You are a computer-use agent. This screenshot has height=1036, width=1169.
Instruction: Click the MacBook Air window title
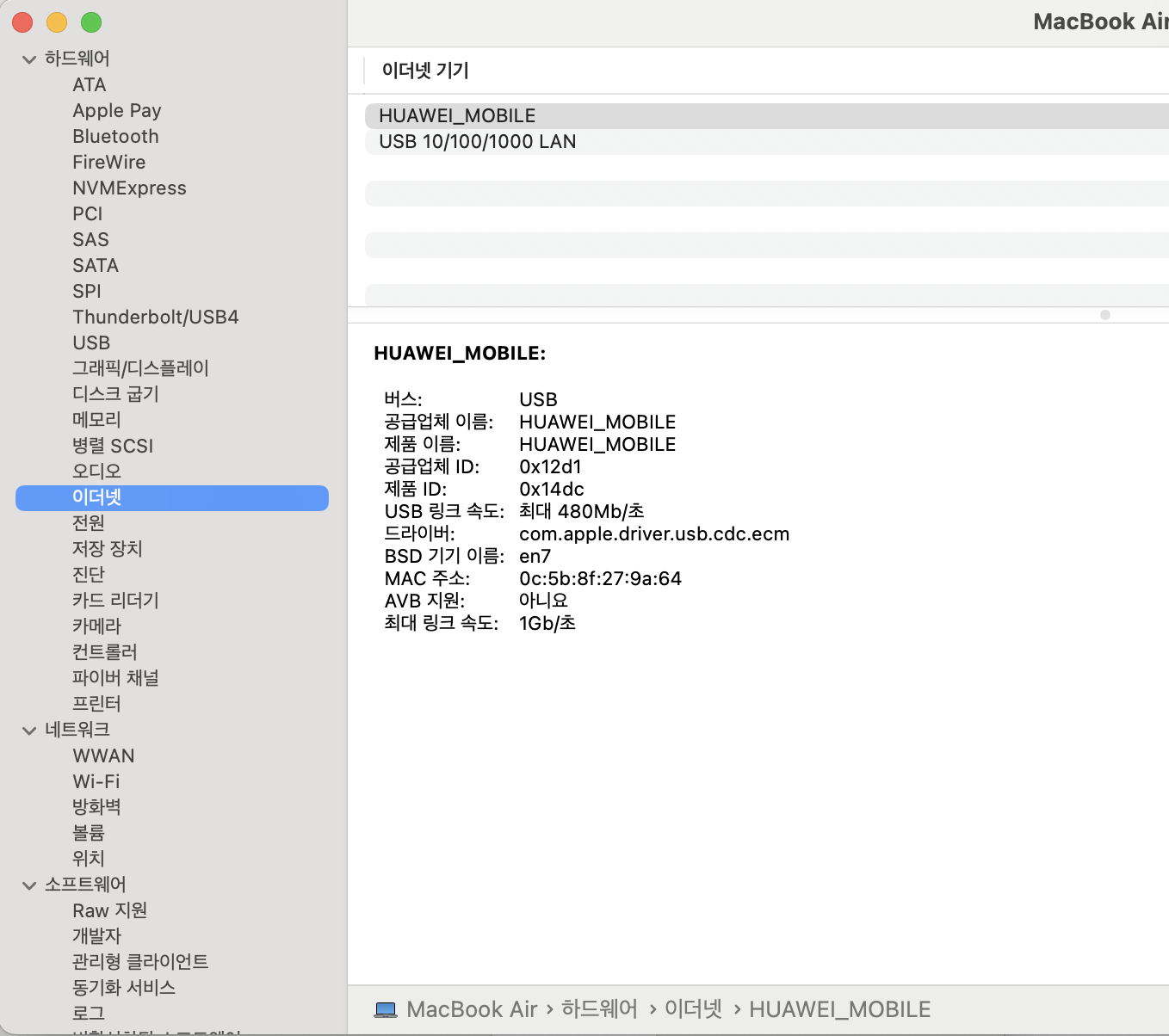click(x=1101, y=22)
